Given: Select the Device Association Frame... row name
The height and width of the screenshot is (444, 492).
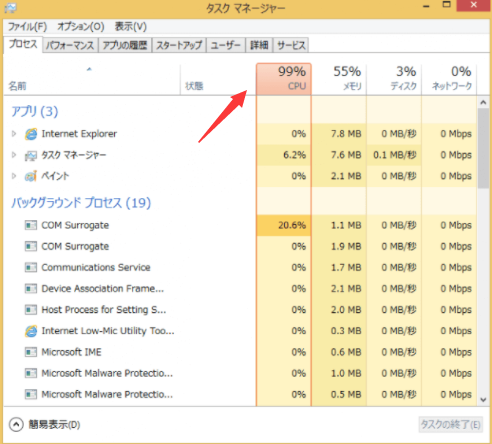Looking at the screenshot, I should click(x=103, y=289).
